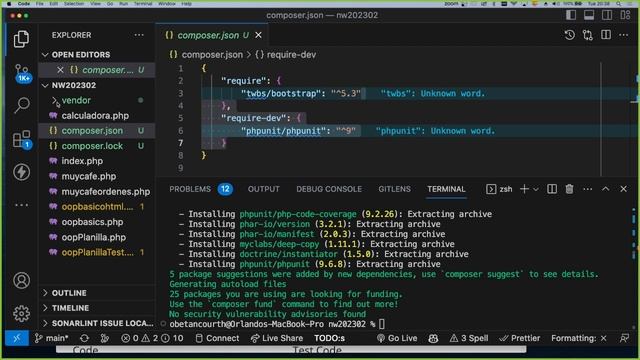Image resolution: width=640 pixels, height=360 pixels.
Task: Open the Manage gear icon
Action: (x=21, y=313)
